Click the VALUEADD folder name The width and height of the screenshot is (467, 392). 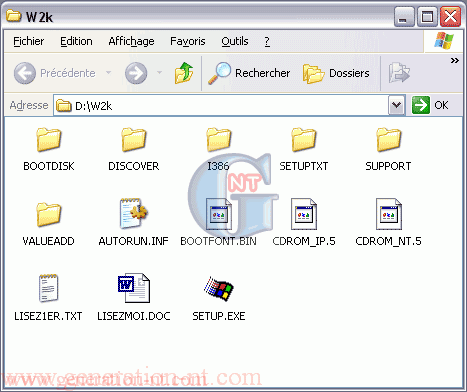tap(49, 241)
